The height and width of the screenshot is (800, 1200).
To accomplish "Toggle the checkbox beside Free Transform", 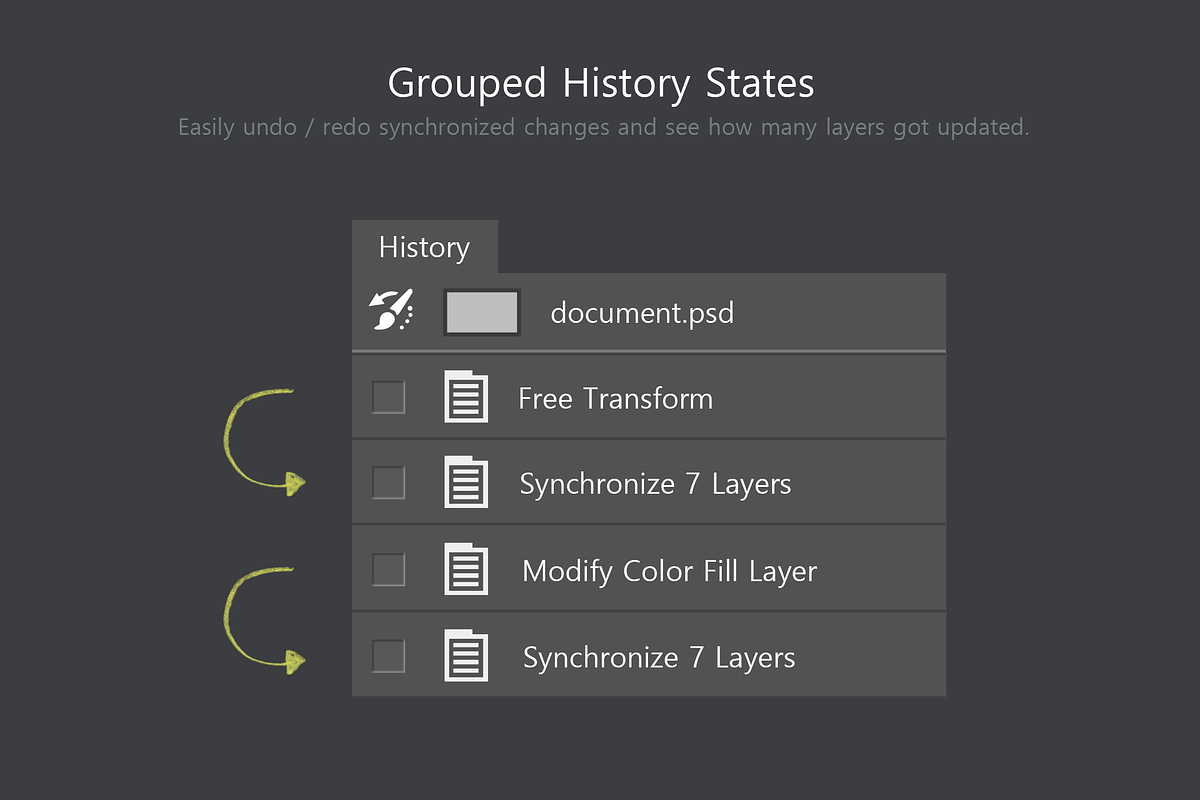I will pyautogui.click(x=388, y=397).
